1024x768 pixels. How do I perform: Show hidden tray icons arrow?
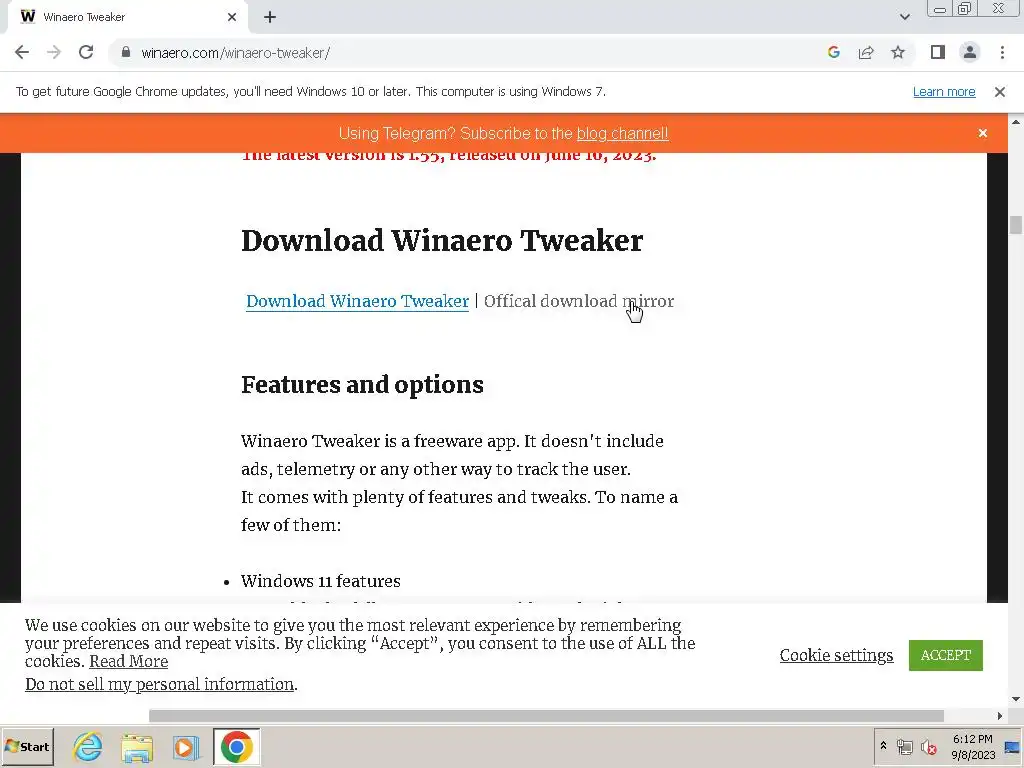883,746
